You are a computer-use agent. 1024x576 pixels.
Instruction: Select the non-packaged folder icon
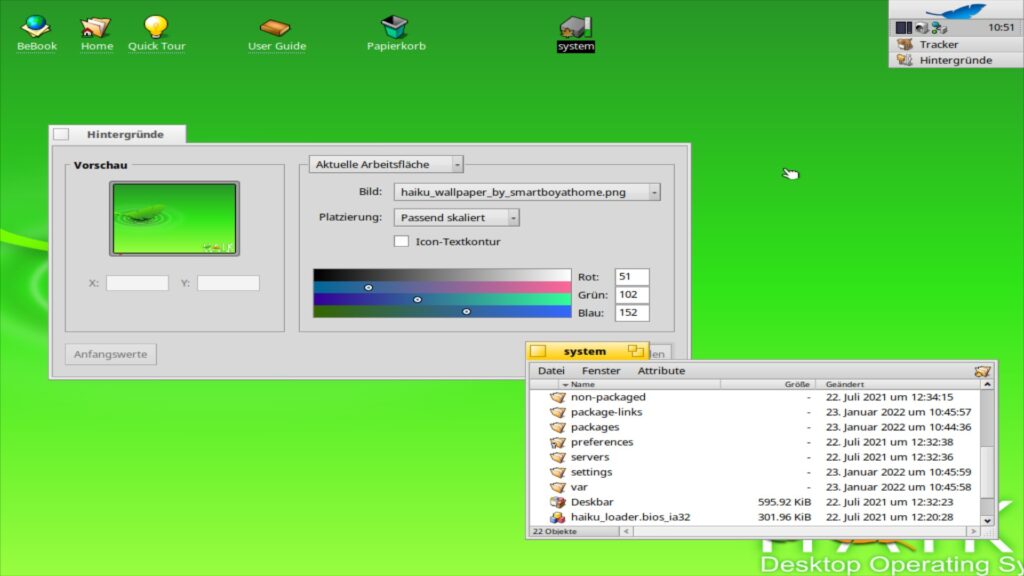coord(557,397)
